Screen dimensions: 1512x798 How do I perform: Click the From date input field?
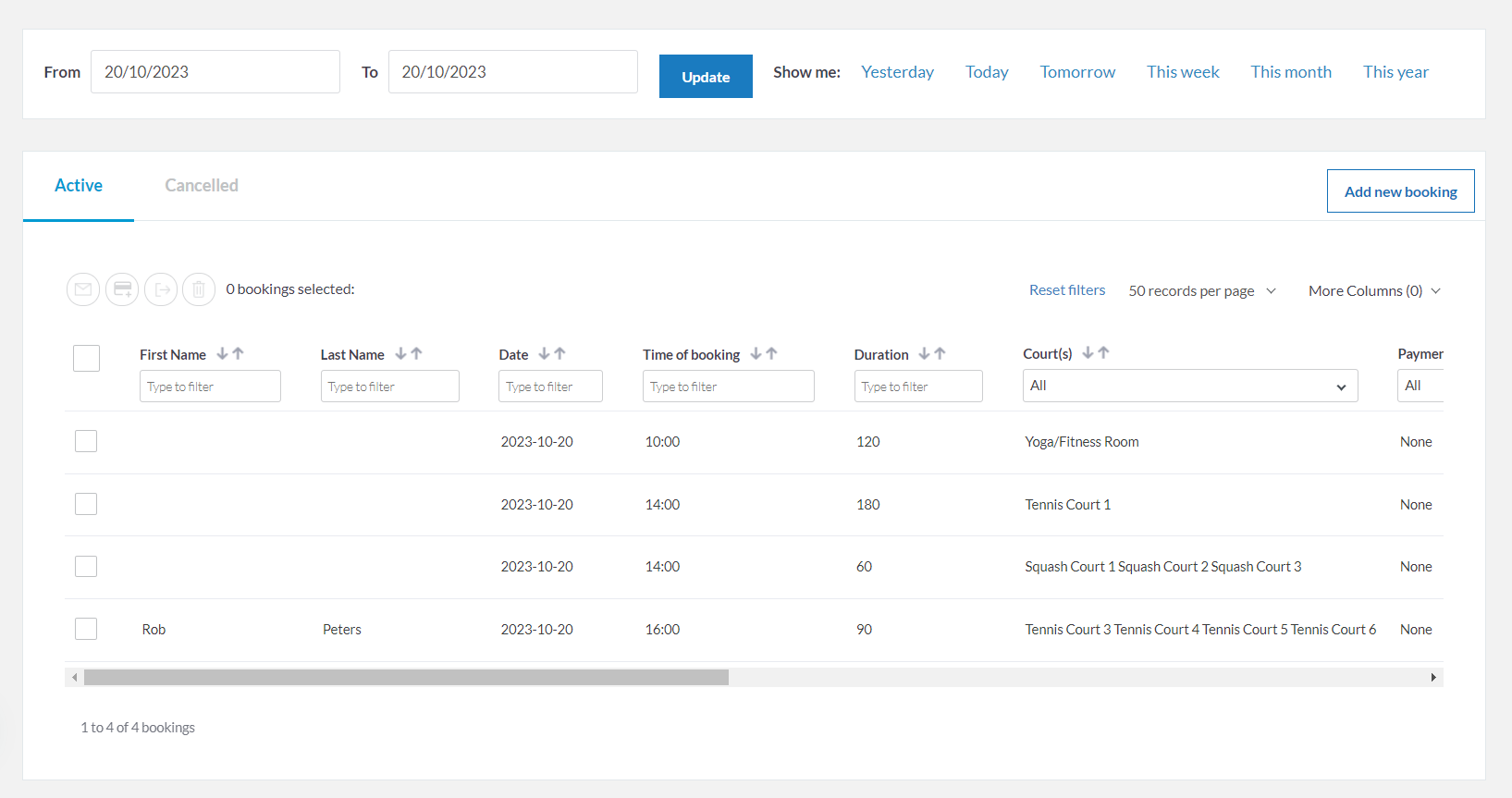click(215, 72)
